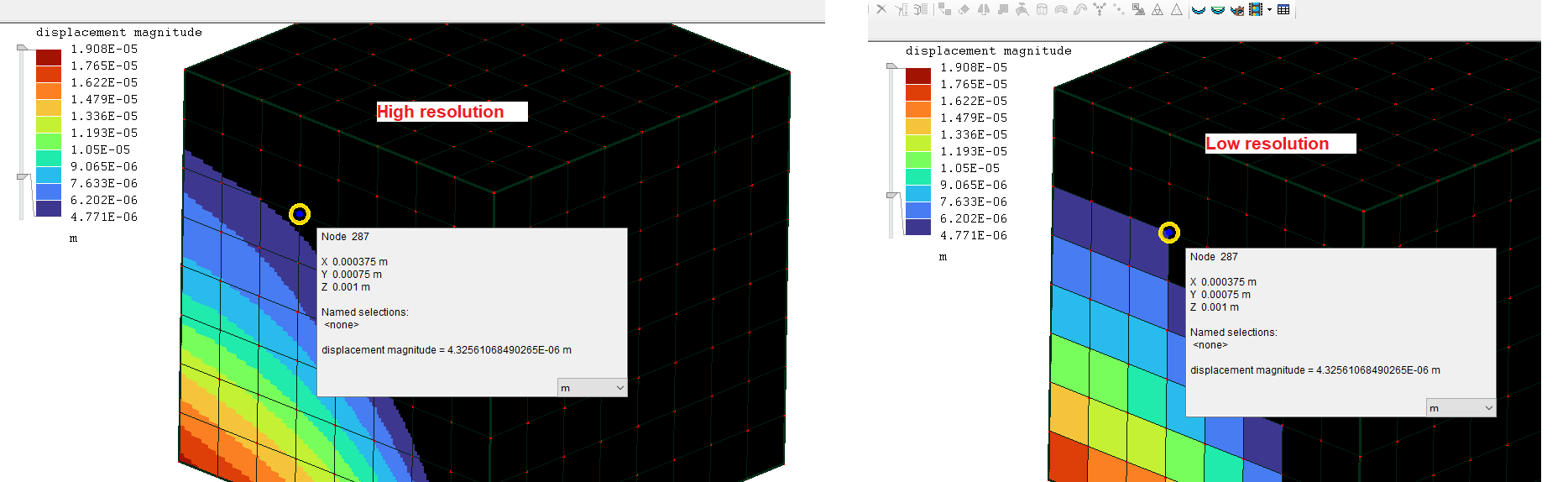This screenshot has height=482, width=1568.
Task: Click the greyed curved sweep toolbar icon
Action: pyautogui.click(x=1080, y=9)
